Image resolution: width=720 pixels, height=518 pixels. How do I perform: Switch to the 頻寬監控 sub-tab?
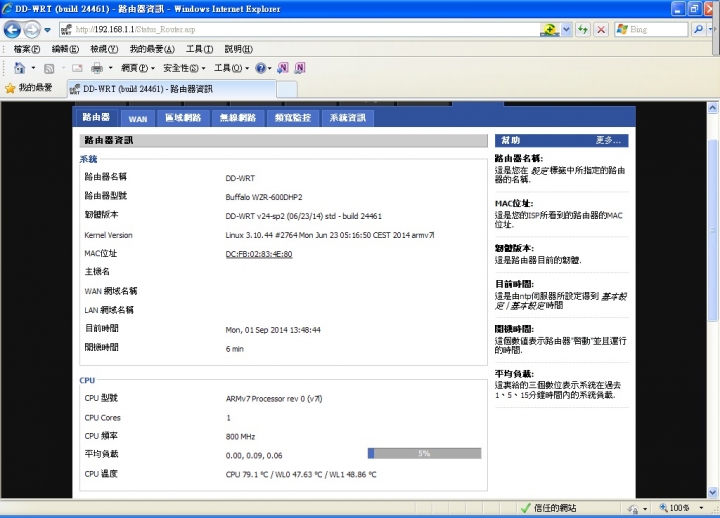point(293,118)
